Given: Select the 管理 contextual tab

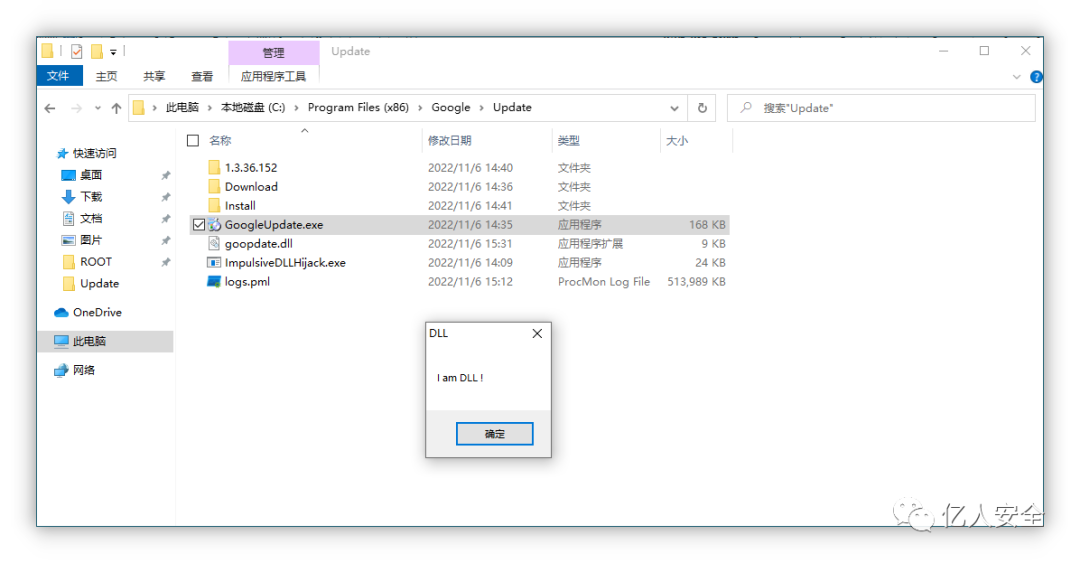Looking at the screenshot, I should coord(273,52).
